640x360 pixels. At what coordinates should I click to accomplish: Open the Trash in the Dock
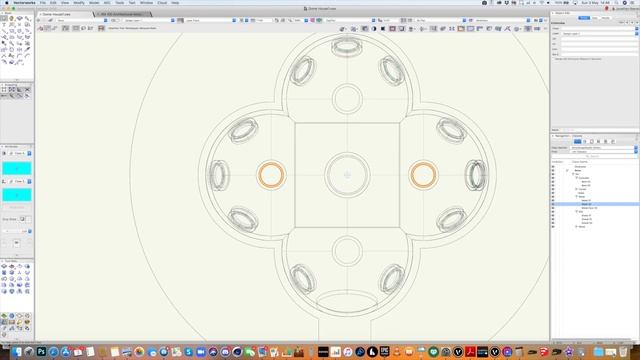623,351
